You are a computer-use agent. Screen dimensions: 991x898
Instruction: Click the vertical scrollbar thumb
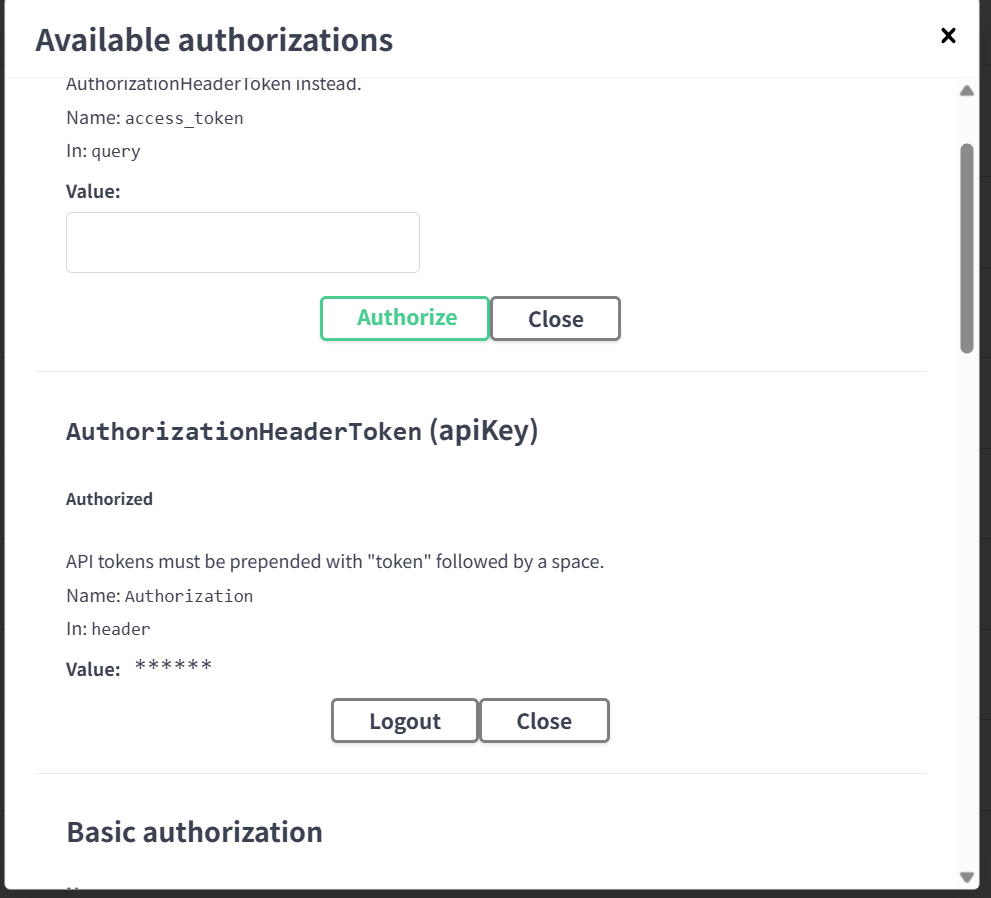click(966, 247)
